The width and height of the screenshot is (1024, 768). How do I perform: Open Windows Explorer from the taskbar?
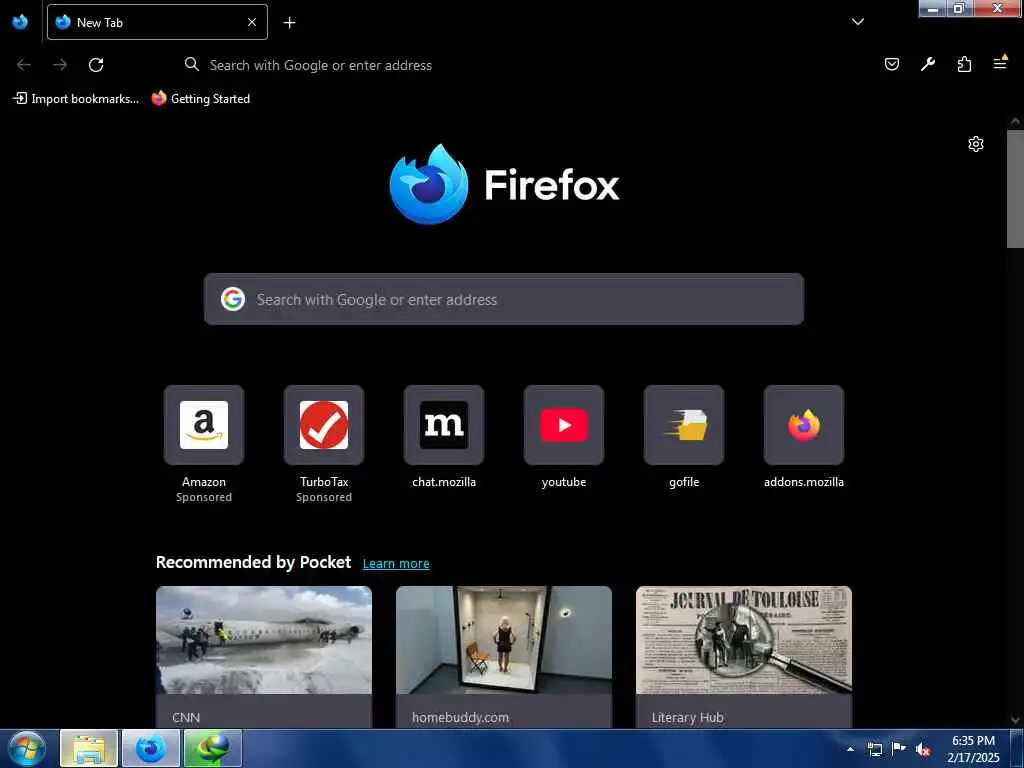[x=89, y=748]
